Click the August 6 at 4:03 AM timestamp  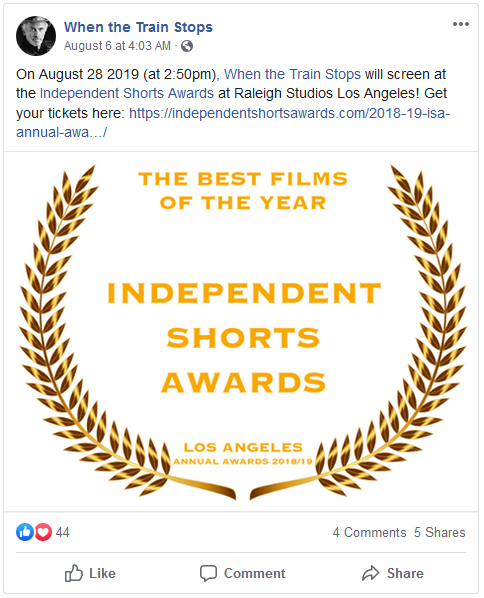(117, 46)
